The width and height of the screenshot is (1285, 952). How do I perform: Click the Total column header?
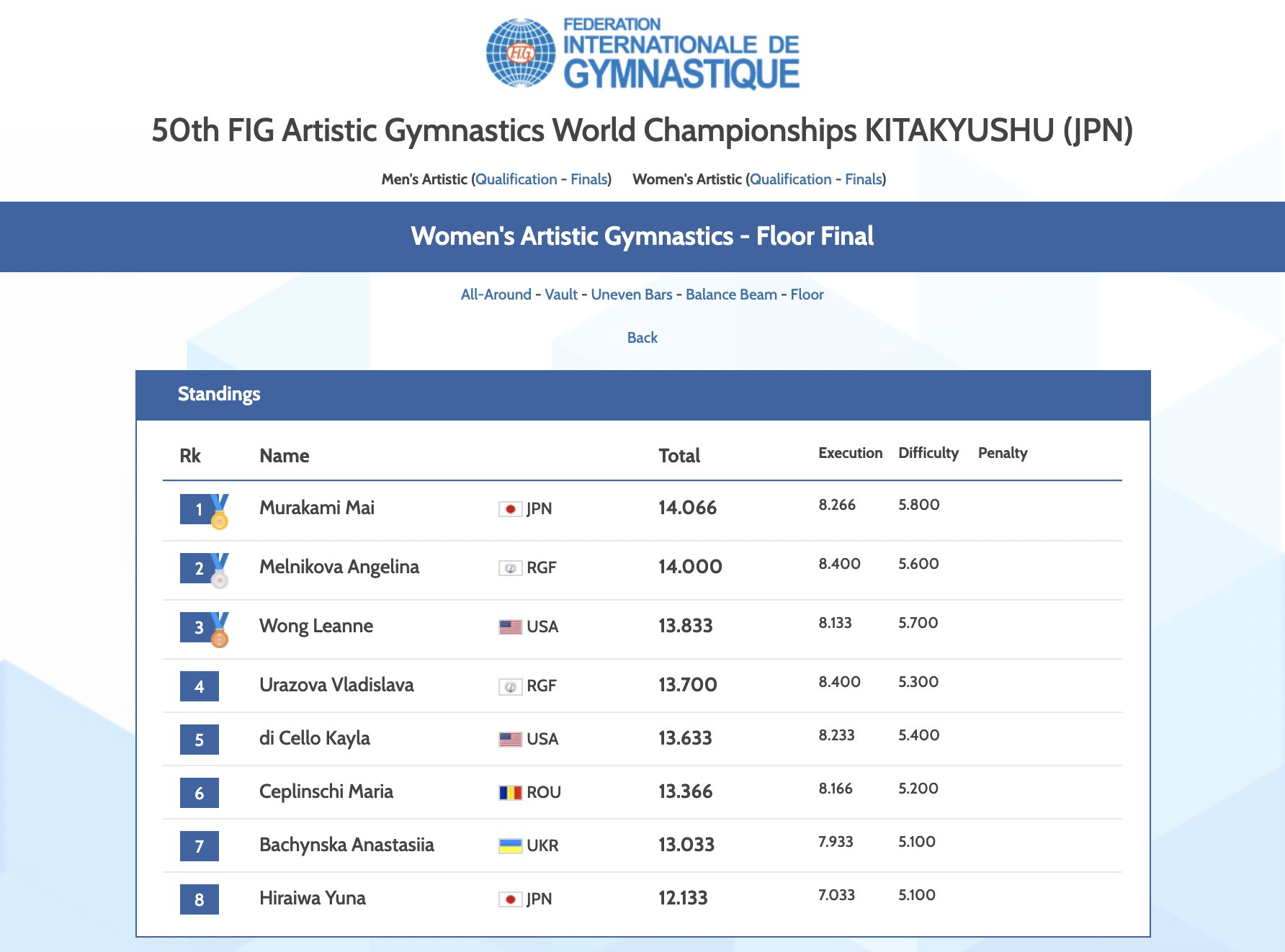coord(679,456)
